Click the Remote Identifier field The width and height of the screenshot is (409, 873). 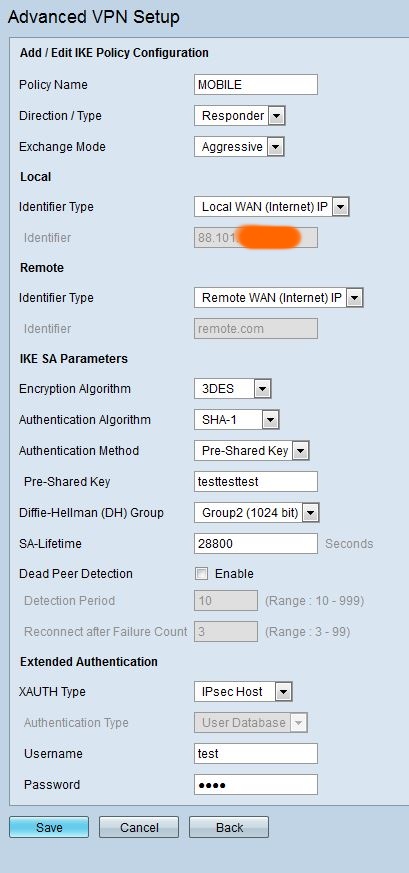pyautogui.click(x=256, y=328)
